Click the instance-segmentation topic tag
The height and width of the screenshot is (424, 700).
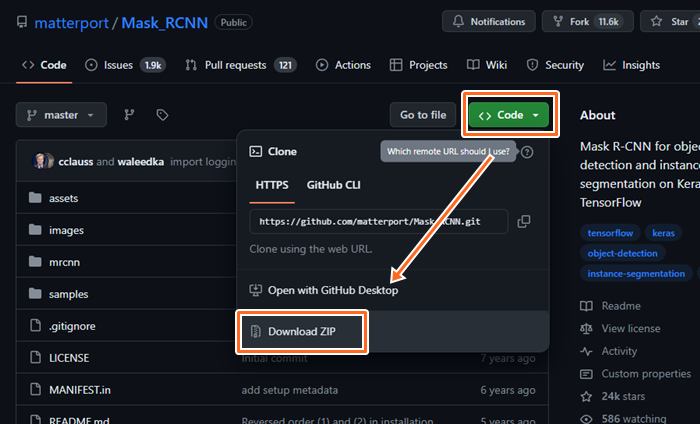pos(636,274)
